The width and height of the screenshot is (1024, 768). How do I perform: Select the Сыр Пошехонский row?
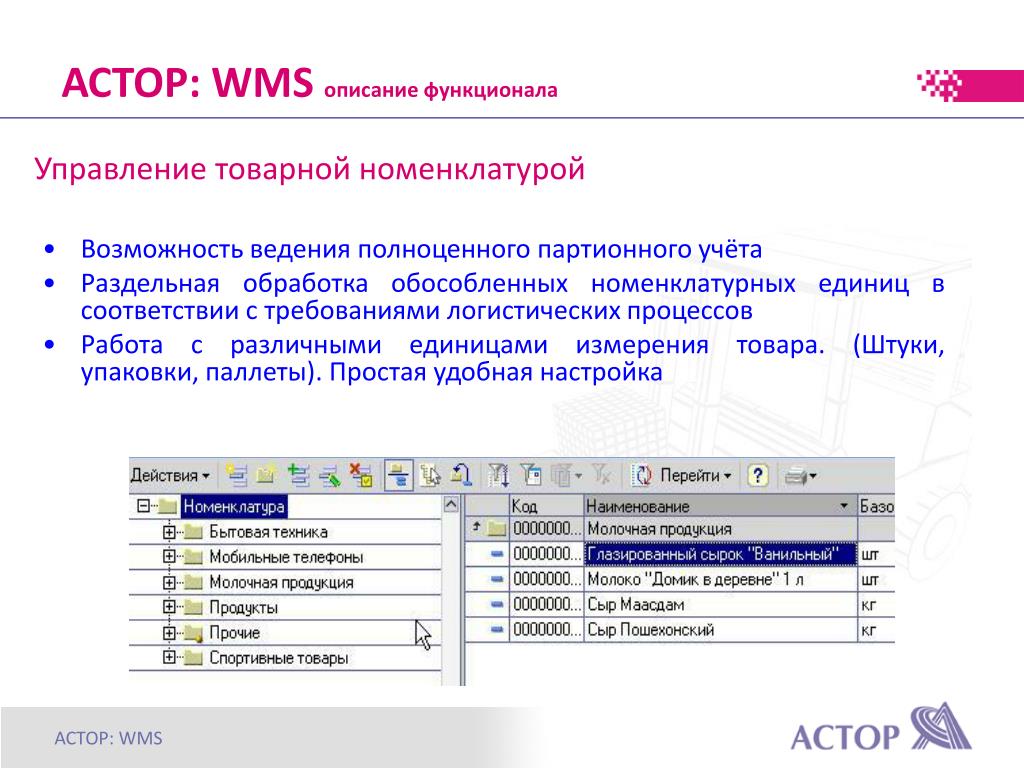[679, 630]
